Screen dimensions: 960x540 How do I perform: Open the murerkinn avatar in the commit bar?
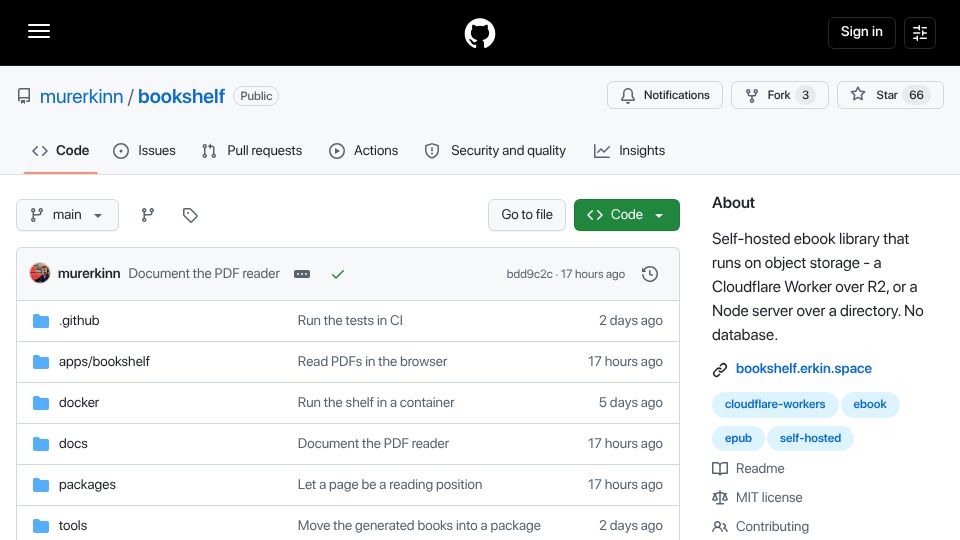pos(40,273)
